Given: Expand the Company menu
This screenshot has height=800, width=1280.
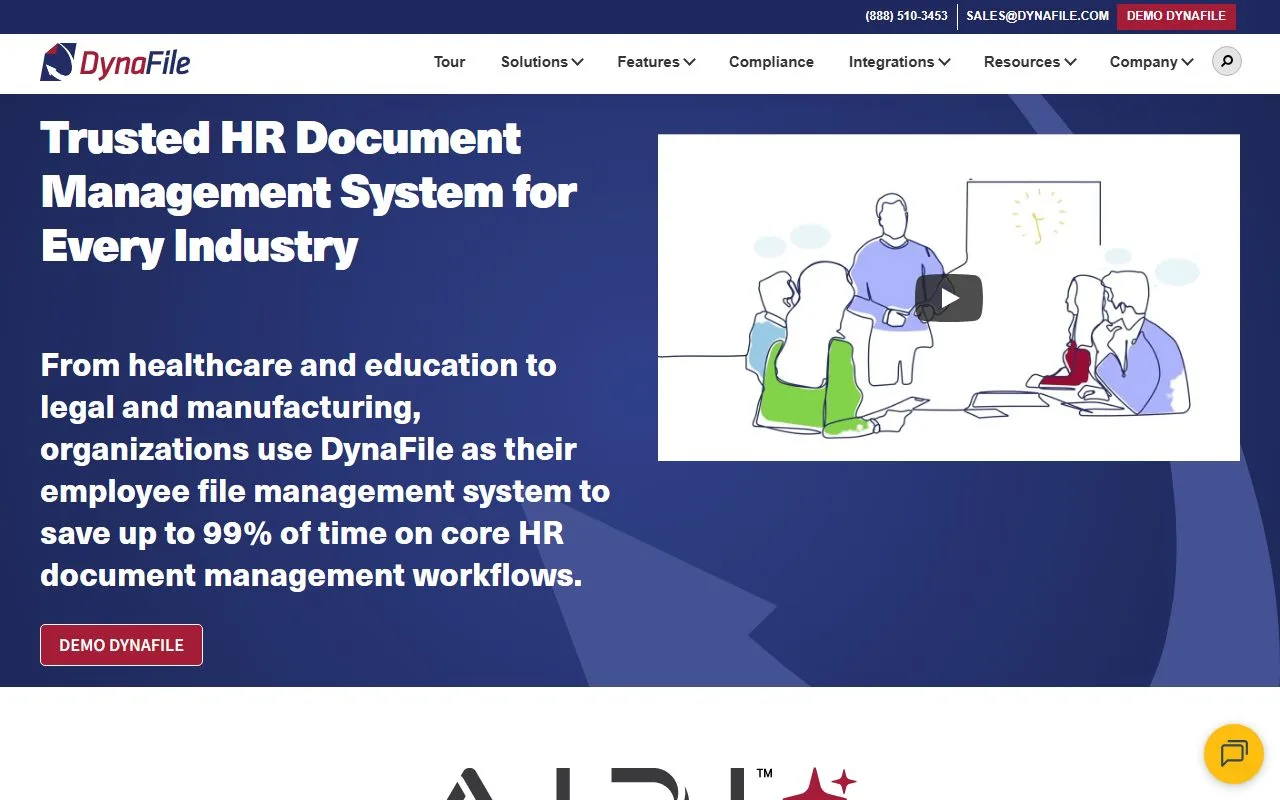Looking at the screenshot, I should (x=1151, y=62).
